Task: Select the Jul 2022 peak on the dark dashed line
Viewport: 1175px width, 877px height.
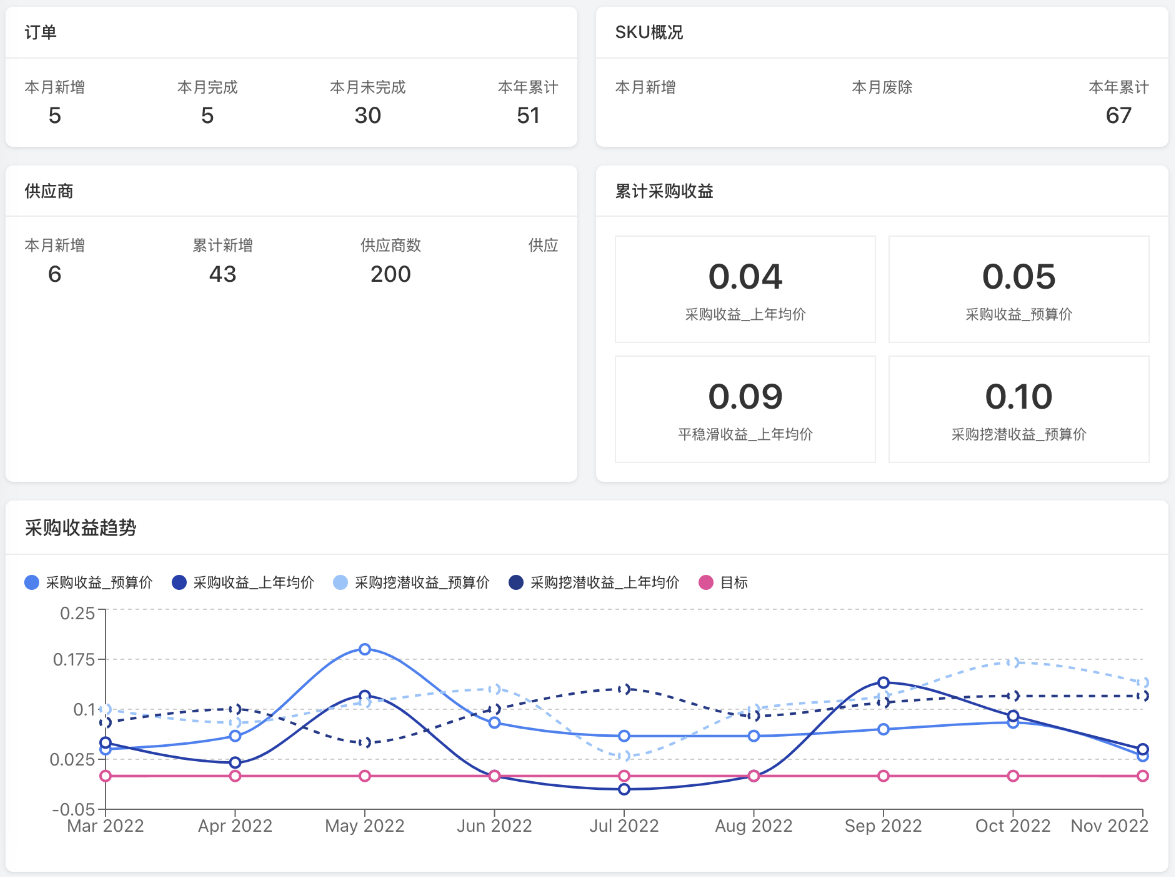Action: click(624, 689)
